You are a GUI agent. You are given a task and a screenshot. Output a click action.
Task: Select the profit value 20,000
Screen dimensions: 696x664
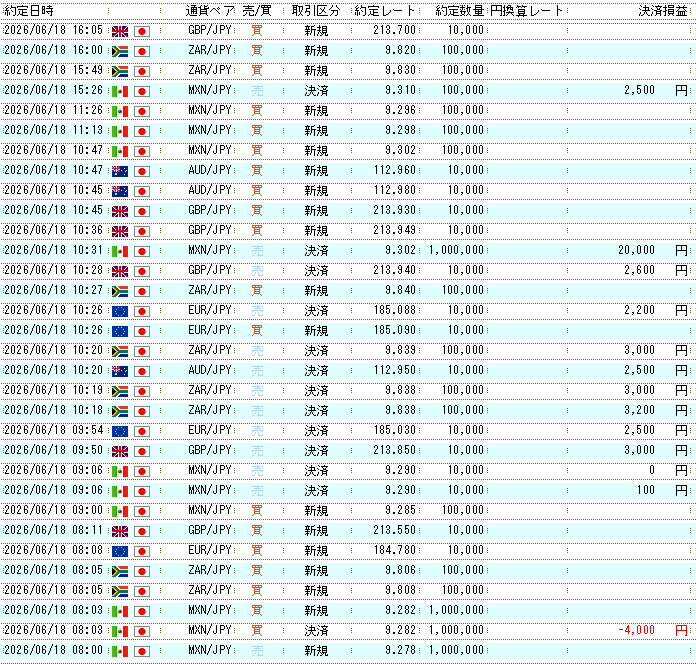[x=637, y=250]
